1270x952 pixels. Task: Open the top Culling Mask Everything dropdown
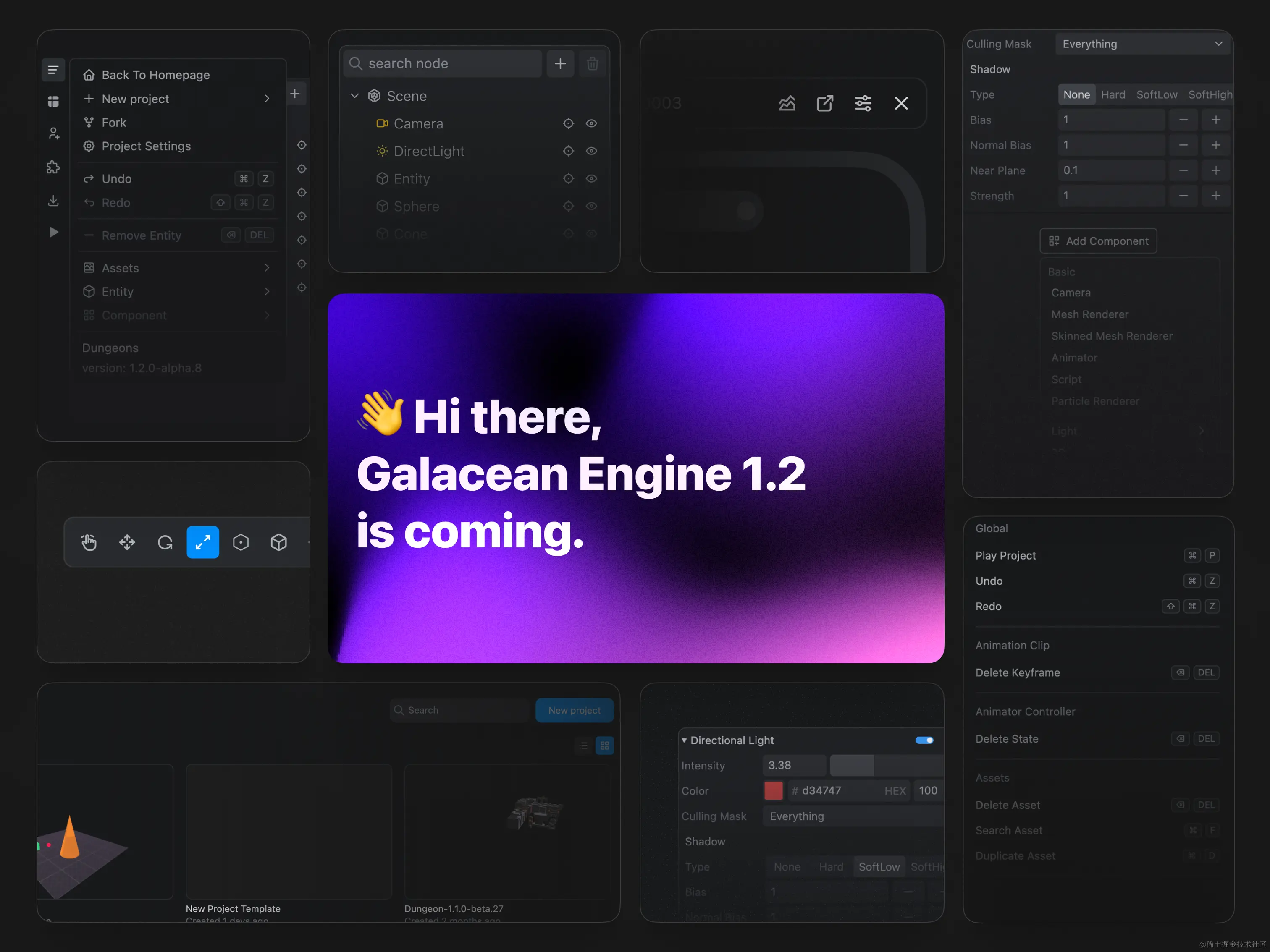[1143, 44]
